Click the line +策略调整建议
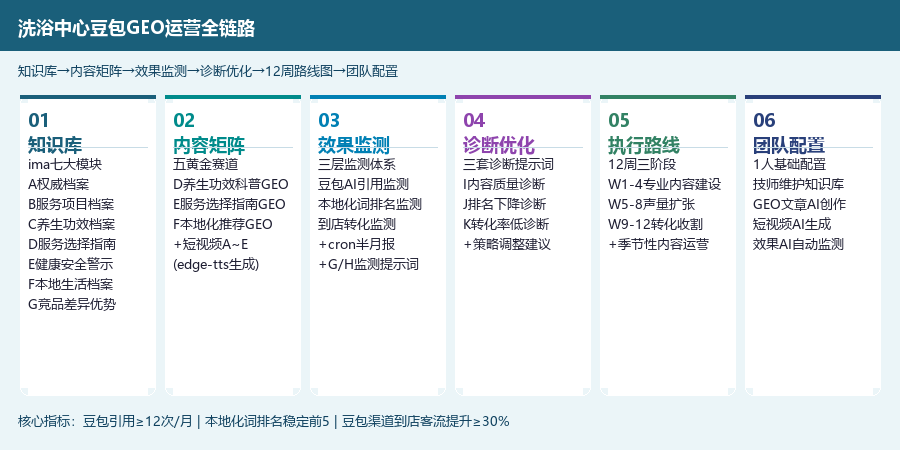 [x=507, y=245]
